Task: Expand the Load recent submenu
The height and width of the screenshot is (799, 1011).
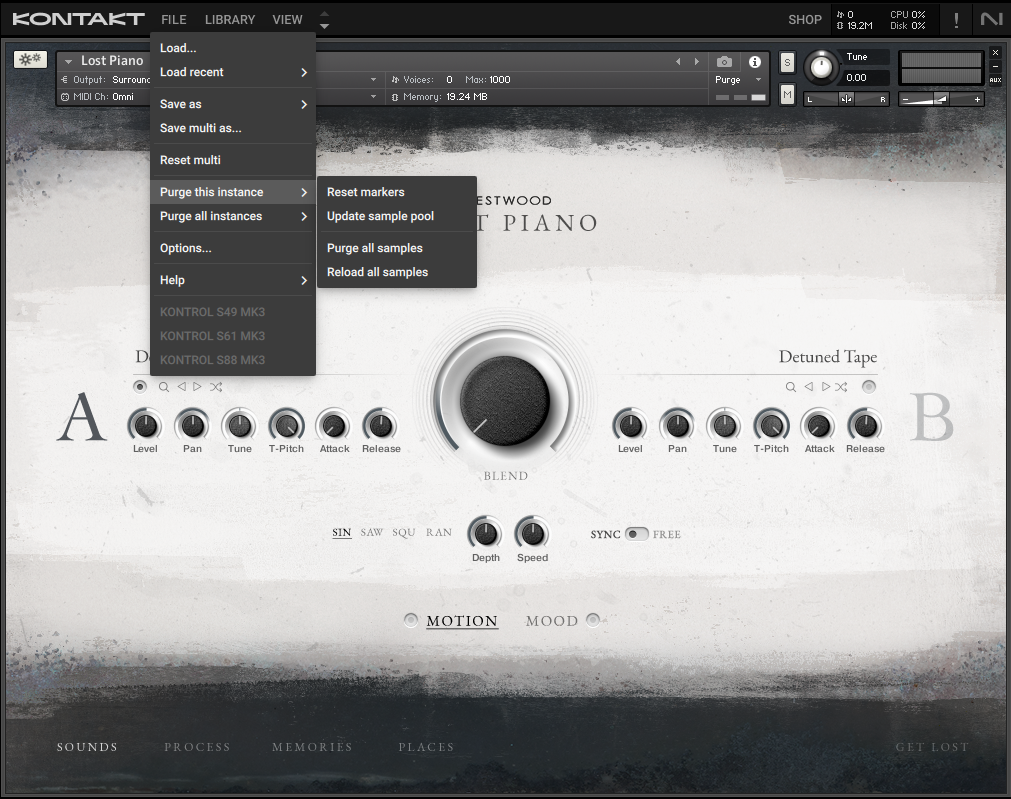Action: tap(233, 72)
